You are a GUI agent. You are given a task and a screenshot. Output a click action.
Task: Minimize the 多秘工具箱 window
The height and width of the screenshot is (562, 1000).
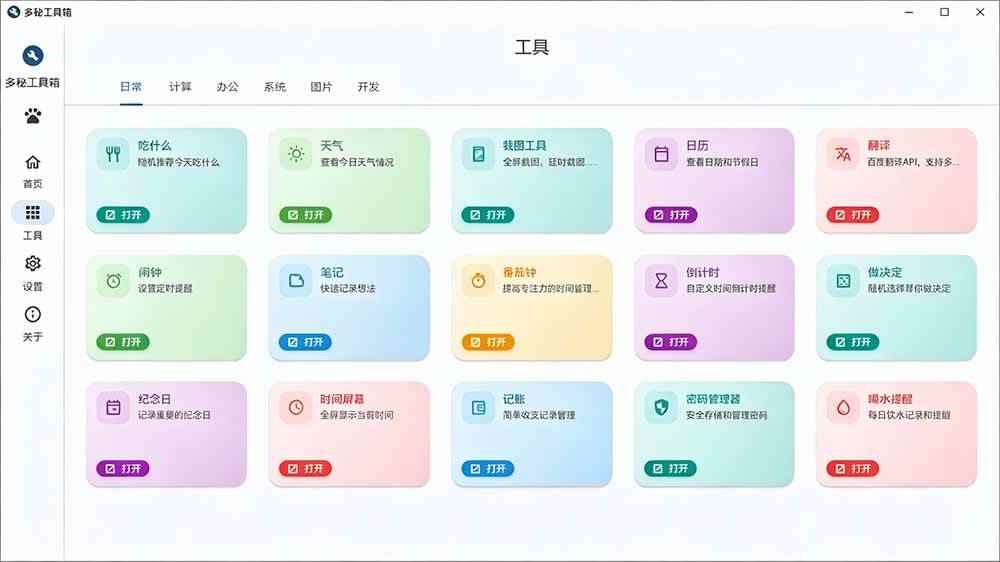click(909, 12)
